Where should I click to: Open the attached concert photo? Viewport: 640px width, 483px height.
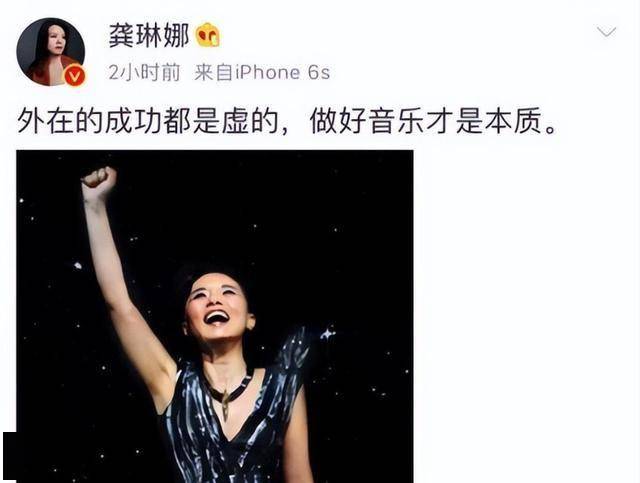click(x=215, y=316)
